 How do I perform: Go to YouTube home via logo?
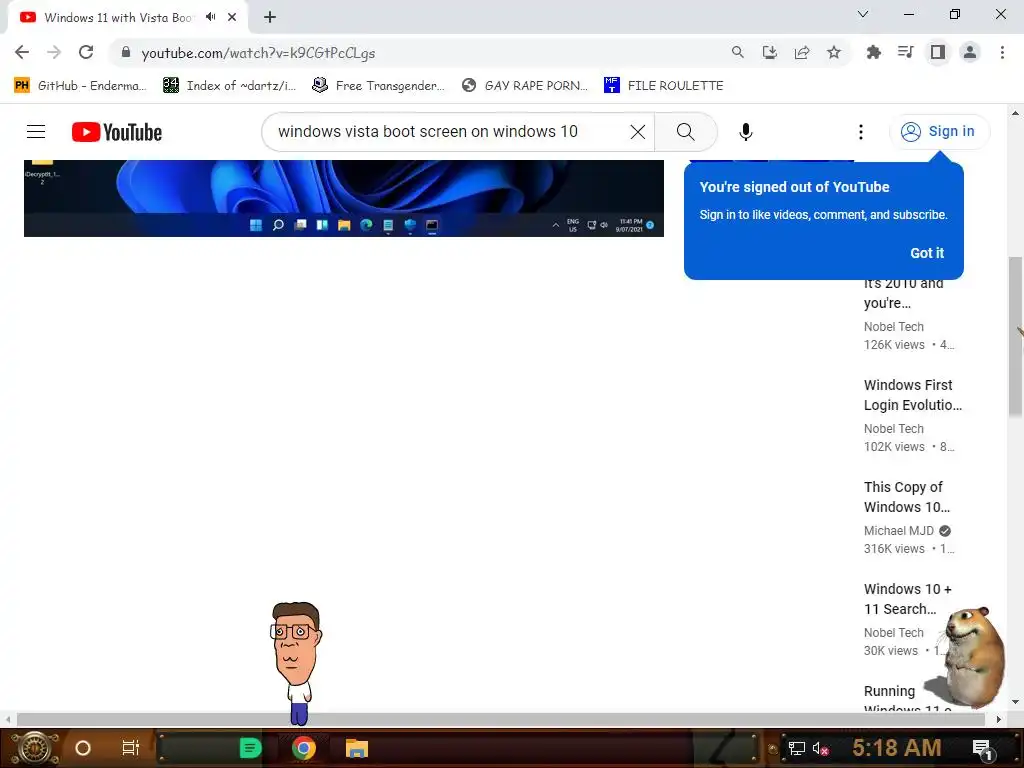tap(117, 132)
